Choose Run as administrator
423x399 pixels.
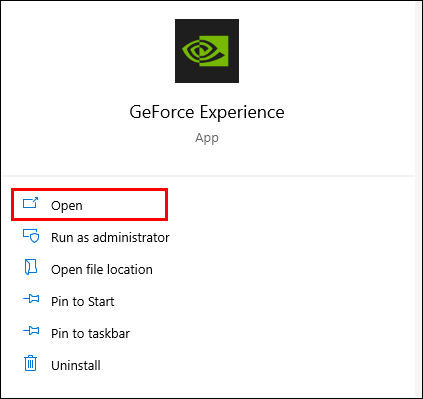pos(110,238)
